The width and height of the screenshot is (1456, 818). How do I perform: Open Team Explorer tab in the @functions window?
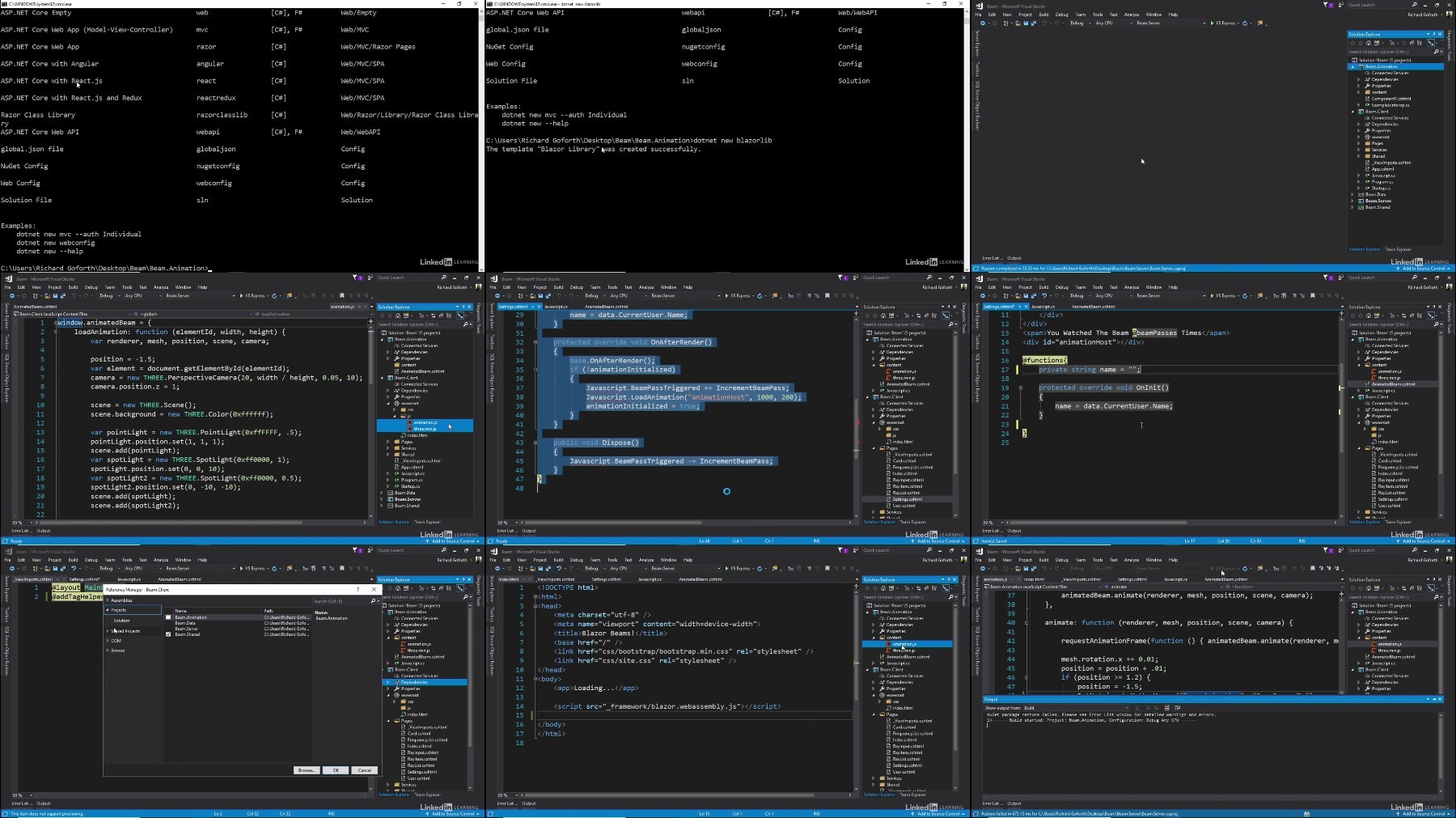(x=1398, y=522)
